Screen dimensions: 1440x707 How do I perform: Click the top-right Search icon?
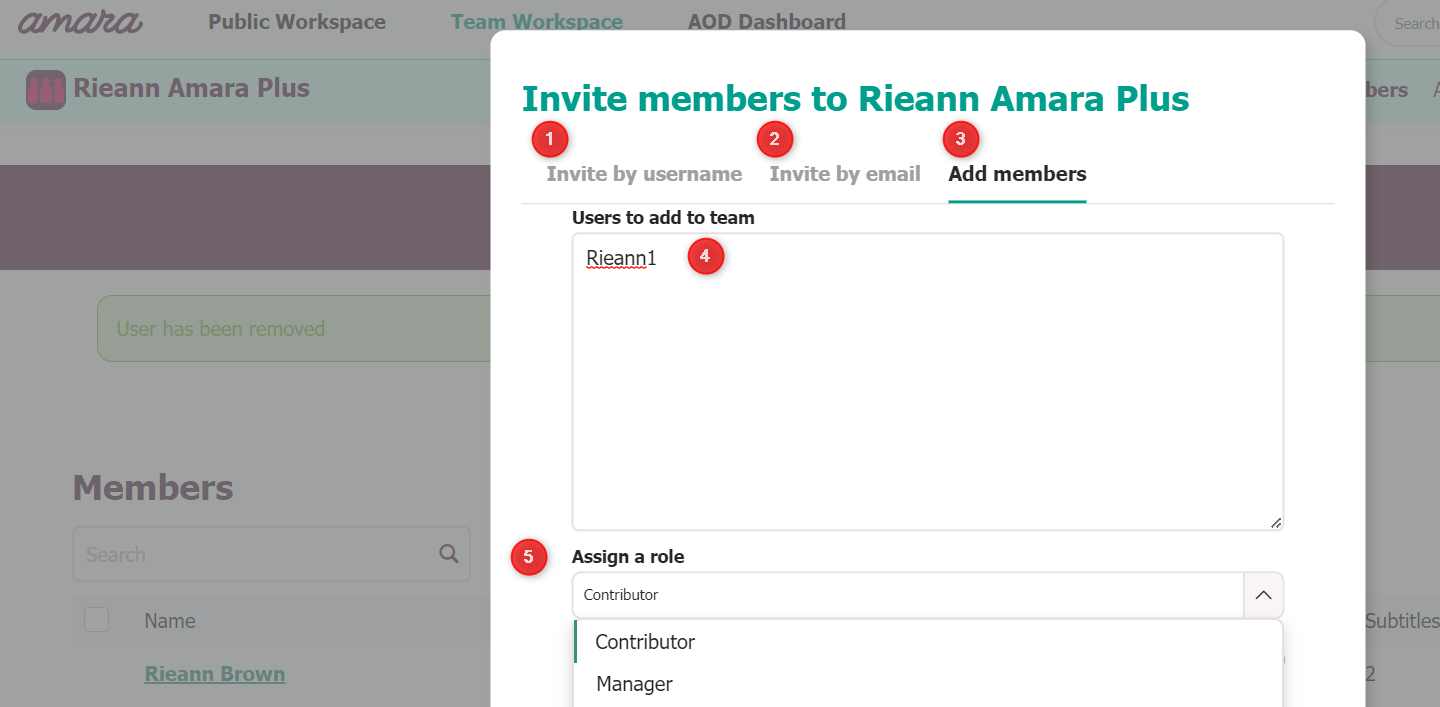point(1420,22)
